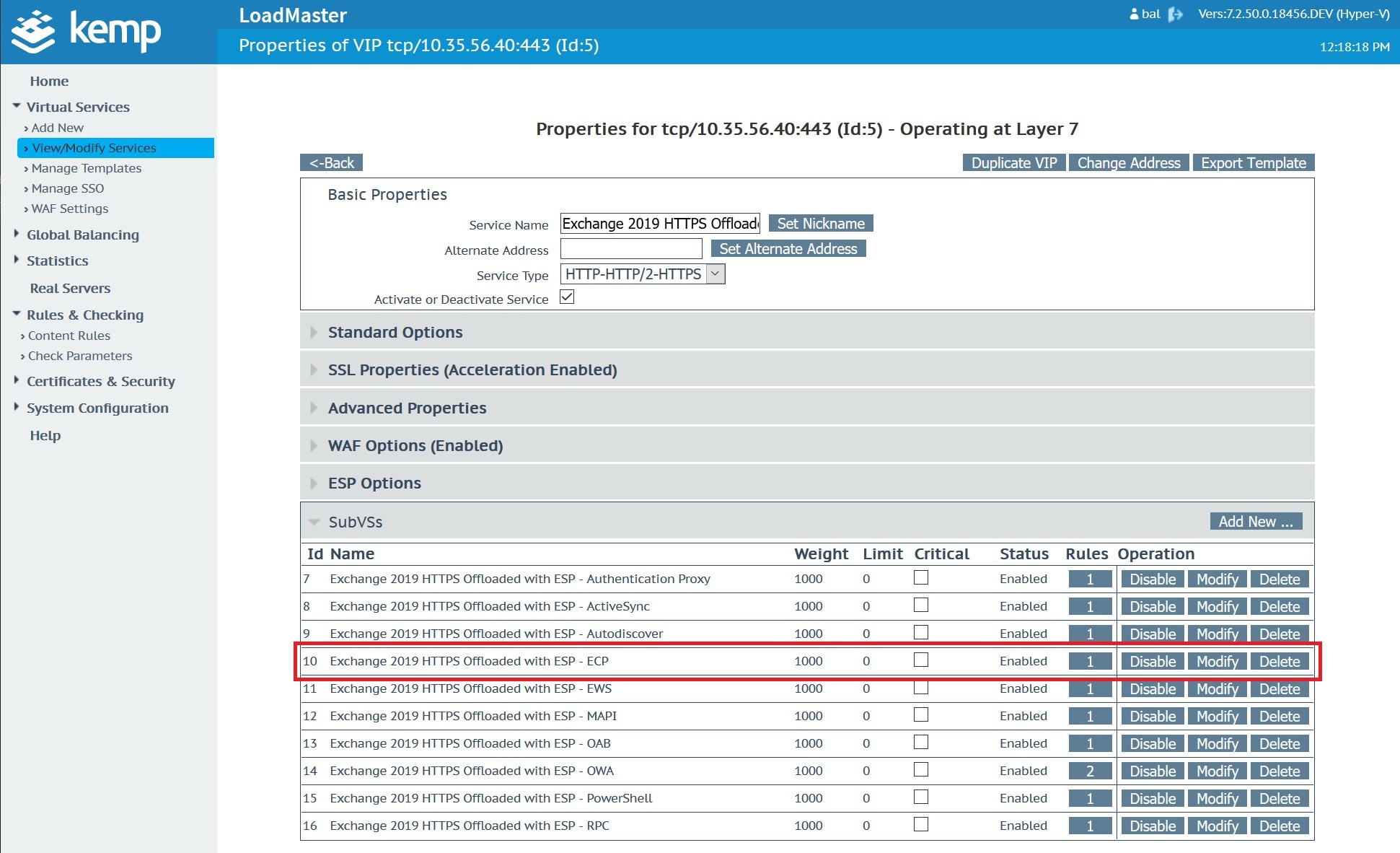Viewport: 1400px width, 853px height.
Task: Click the Alternate Address input field
Action: 631,249
